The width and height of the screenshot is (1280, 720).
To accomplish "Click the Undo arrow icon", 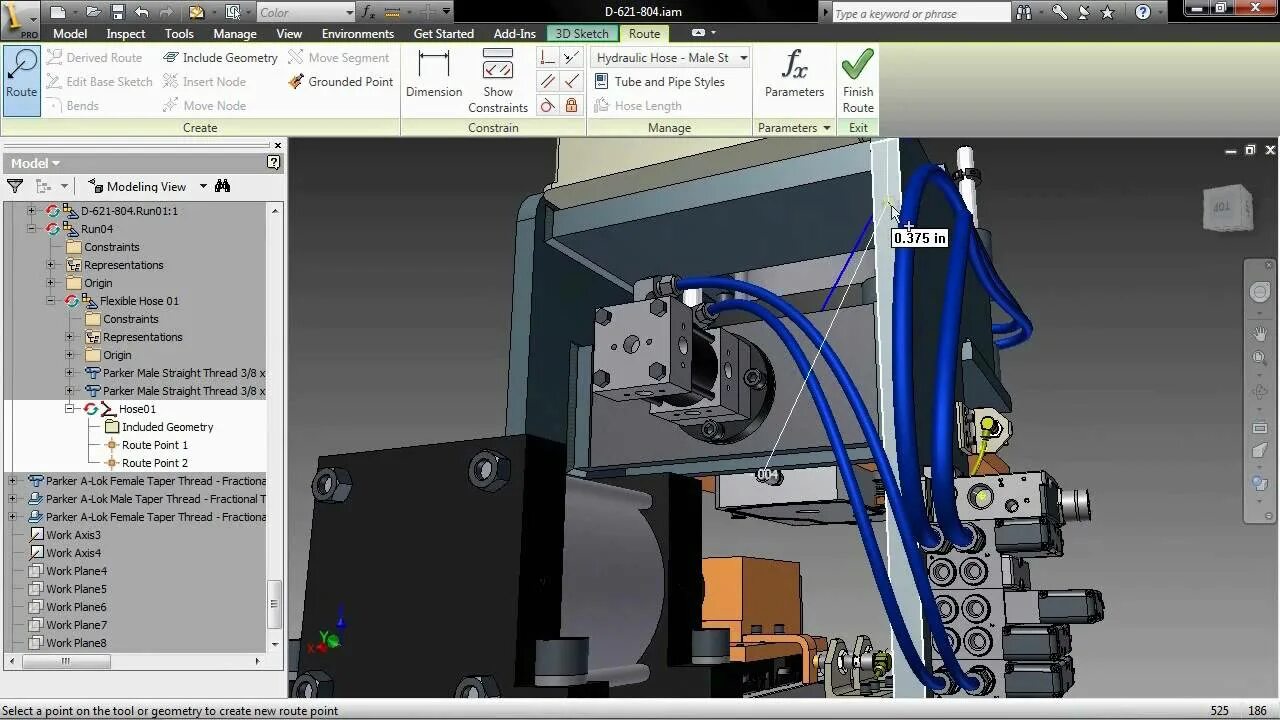I will 141,13.
